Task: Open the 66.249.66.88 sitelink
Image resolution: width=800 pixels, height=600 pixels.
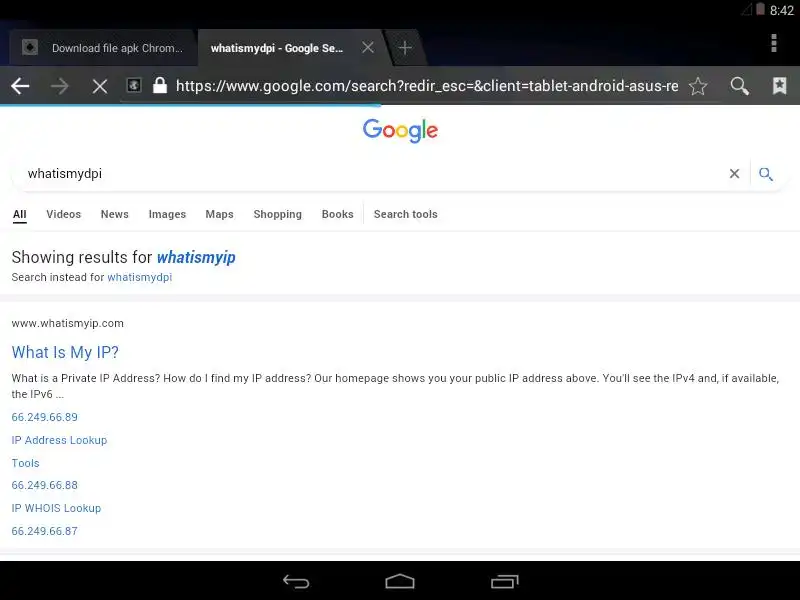Action: tap(44, 485)
